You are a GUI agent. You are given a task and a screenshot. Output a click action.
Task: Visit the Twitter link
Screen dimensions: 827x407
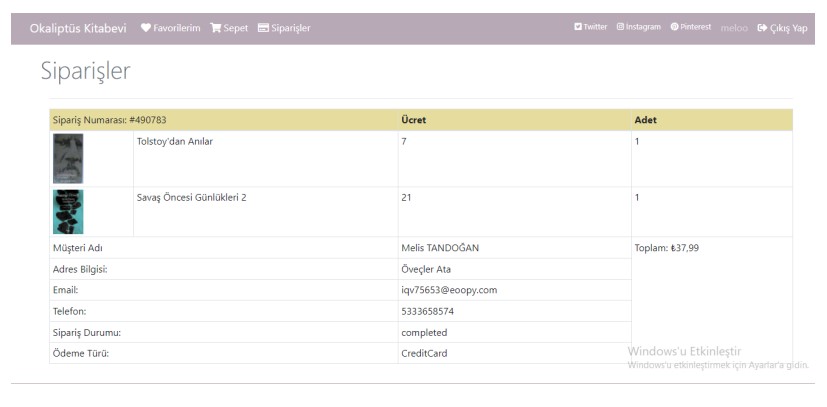coord(591,27)
